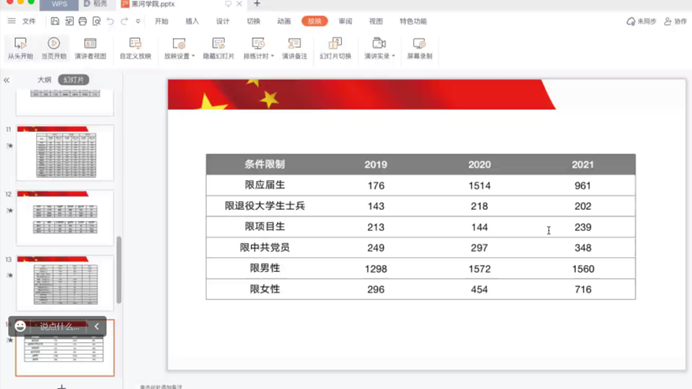The image size is (692, 389).
Task: Click the print preview icon
Action: click(x=97, y=21)
